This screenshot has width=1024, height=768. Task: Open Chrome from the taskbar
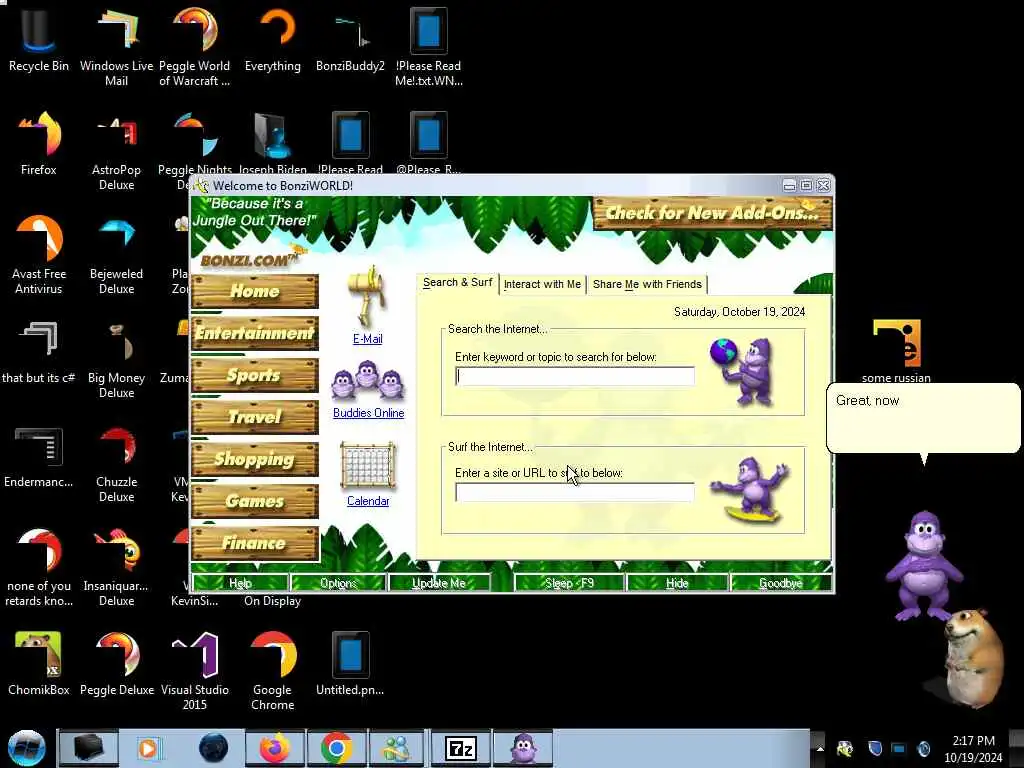pyautogui.click(x=336, y=748)
